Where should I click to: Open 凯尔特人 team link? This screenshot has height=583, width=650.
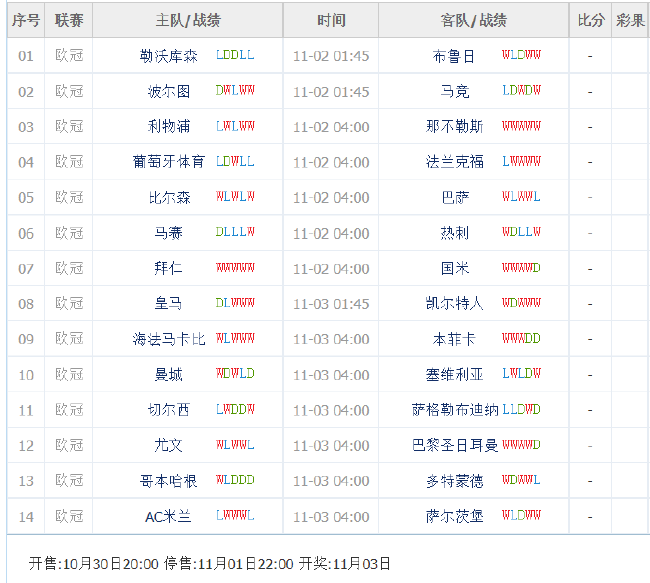454,304
